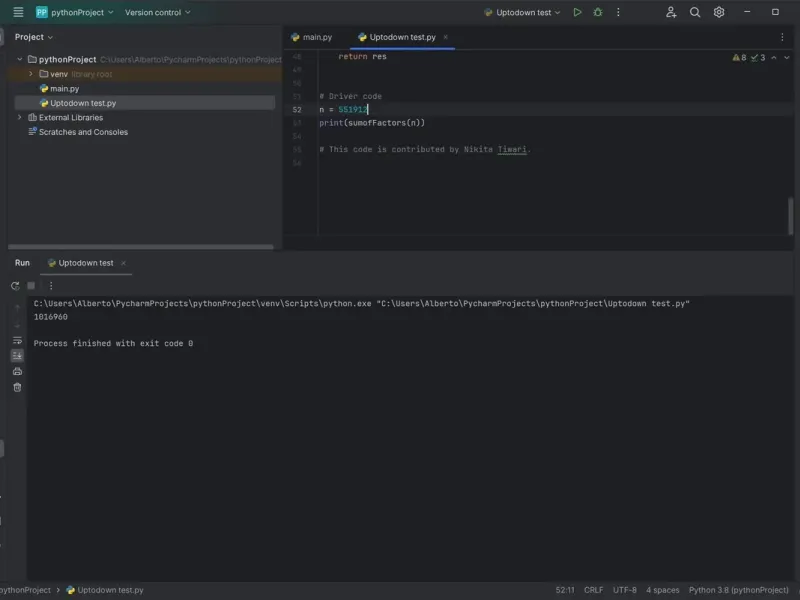This screenshot has height=600, width=800.
Task: Click the Python 3.8 interpreter in status bar
Action: coord(739,590)
